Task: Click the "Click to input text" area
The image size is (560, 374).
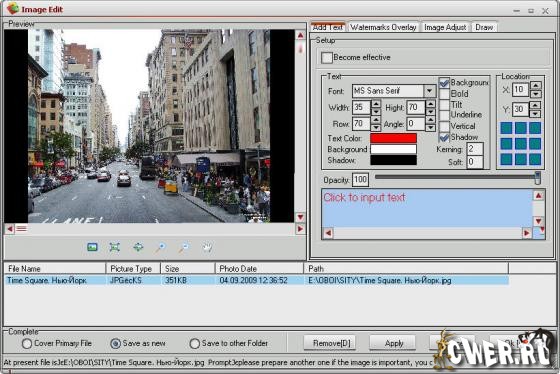Action: coord(427,208)
